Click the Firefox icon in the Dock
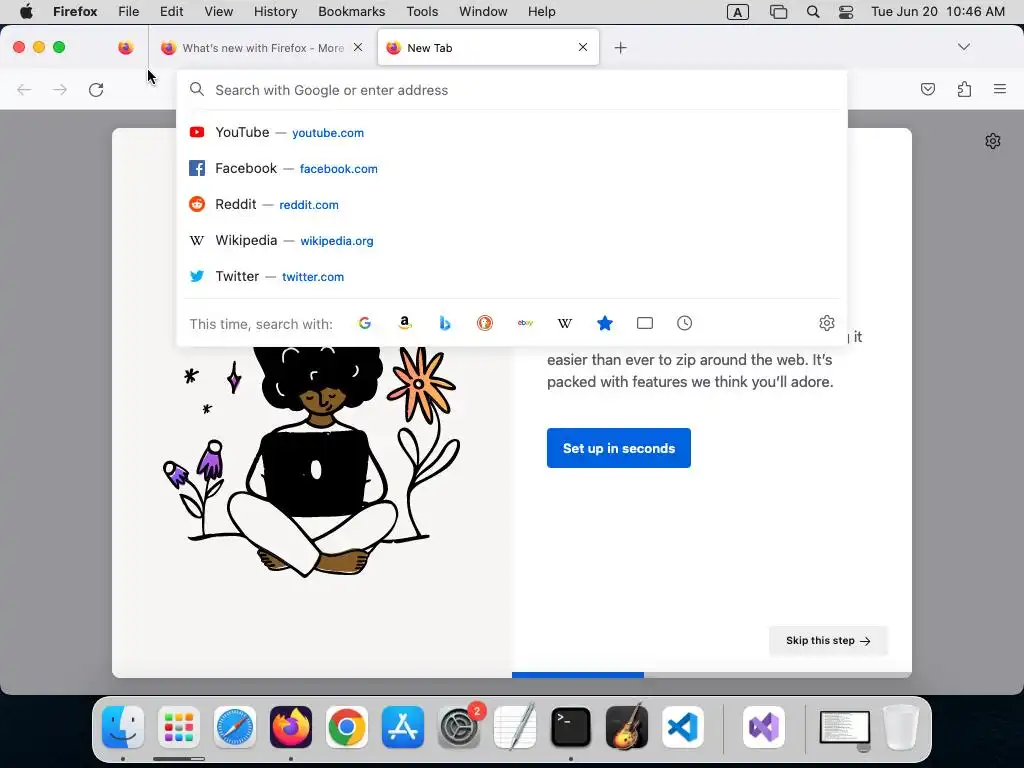 pos(291,727)
